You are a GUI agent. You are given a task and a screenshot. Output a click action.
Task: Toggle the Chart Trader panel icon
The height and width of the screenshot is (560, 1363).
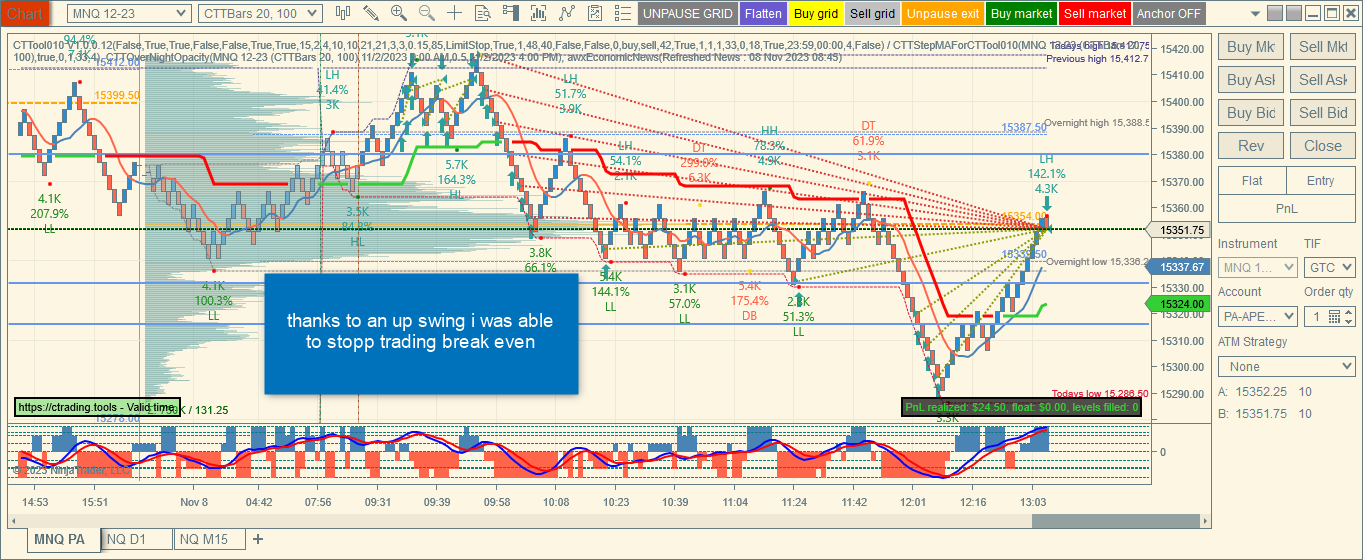(x=511, y=13)
